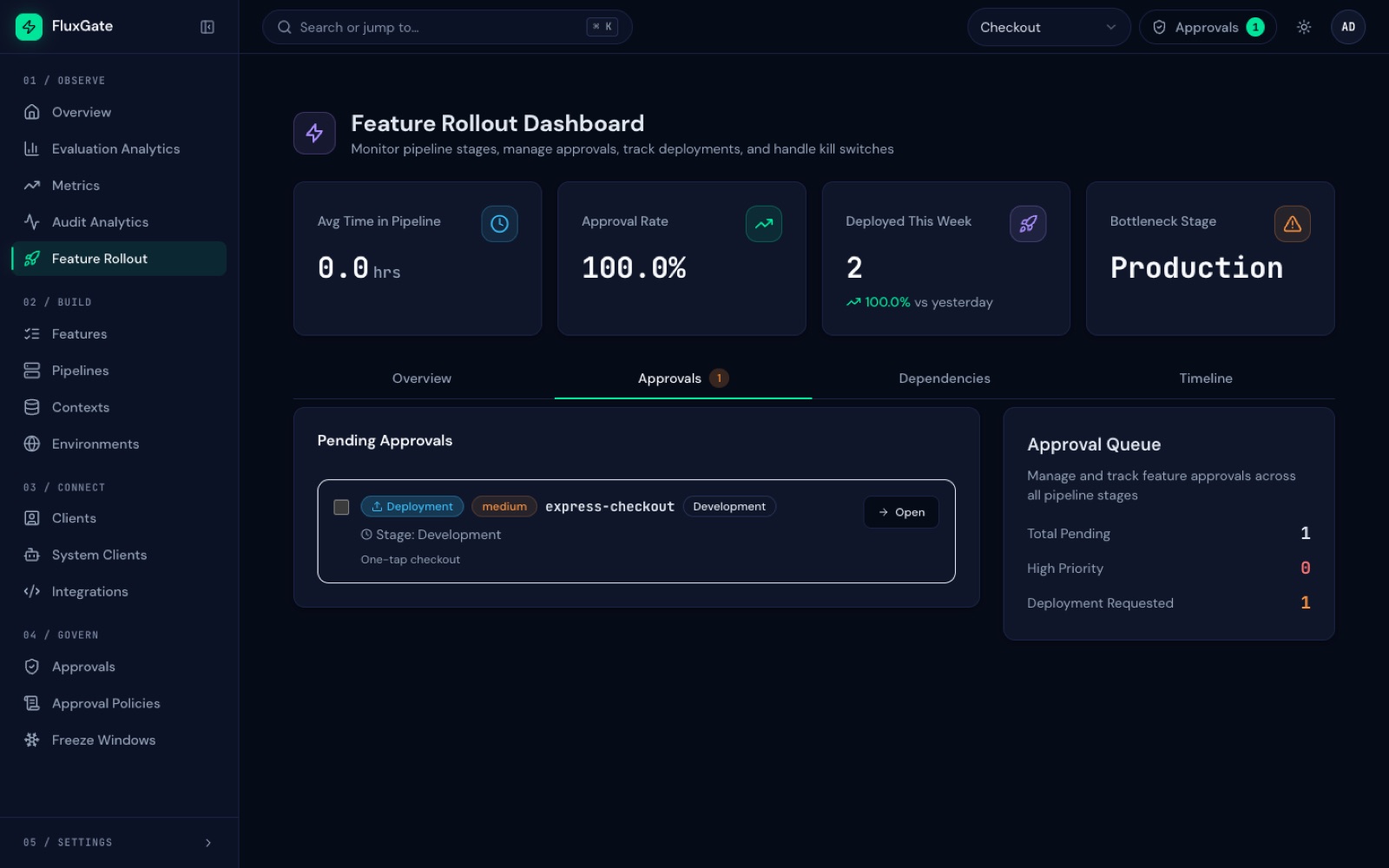1389x868 pixels.
Task: Open the AD user avatar menu
Action: tap(1348, 27)
